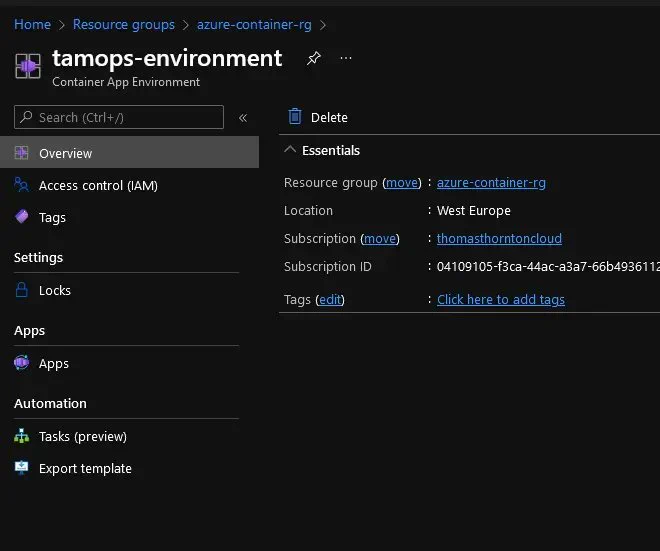
Task: Click the Locks padlock icon
Action: point(21,290)
